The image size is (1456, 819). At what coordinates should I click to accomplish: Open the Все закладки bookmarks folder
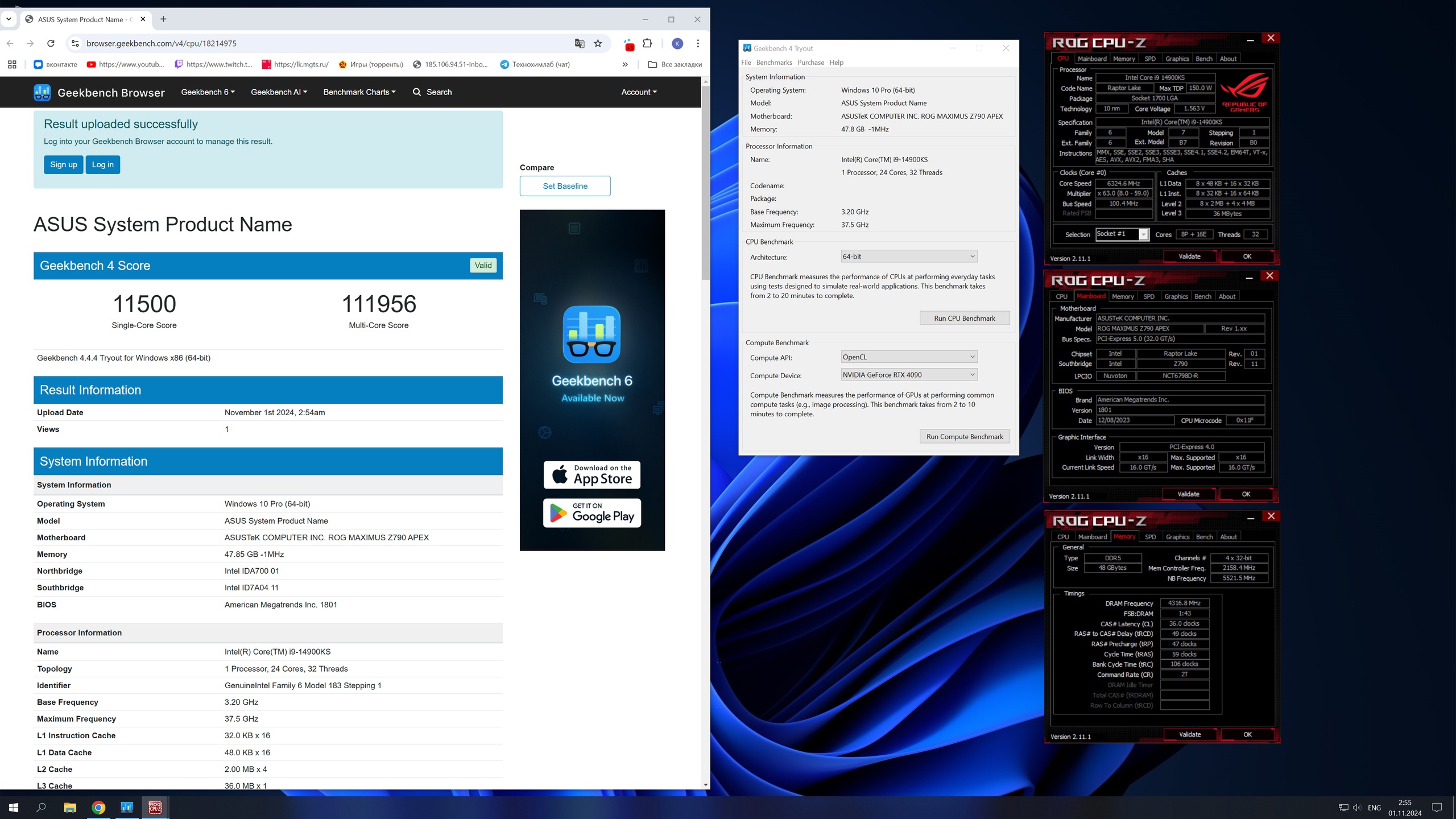coord(675,64)
